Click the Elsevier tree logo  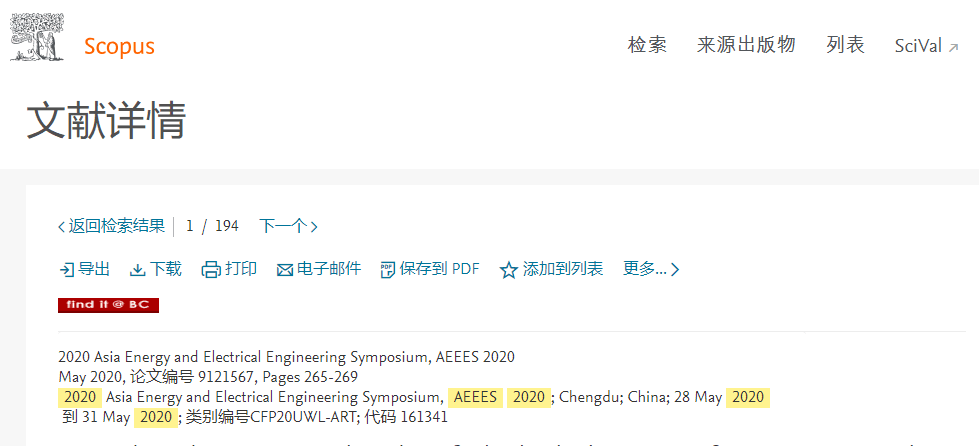pyautogui.click(x=37, y=36)
